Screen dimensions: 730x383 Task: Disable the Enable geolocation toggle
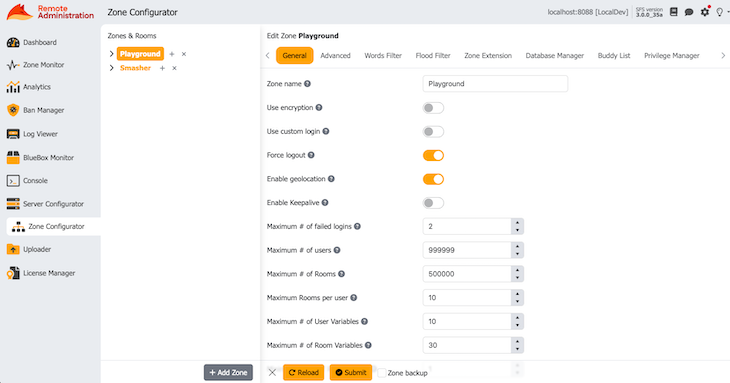(433, 179)
